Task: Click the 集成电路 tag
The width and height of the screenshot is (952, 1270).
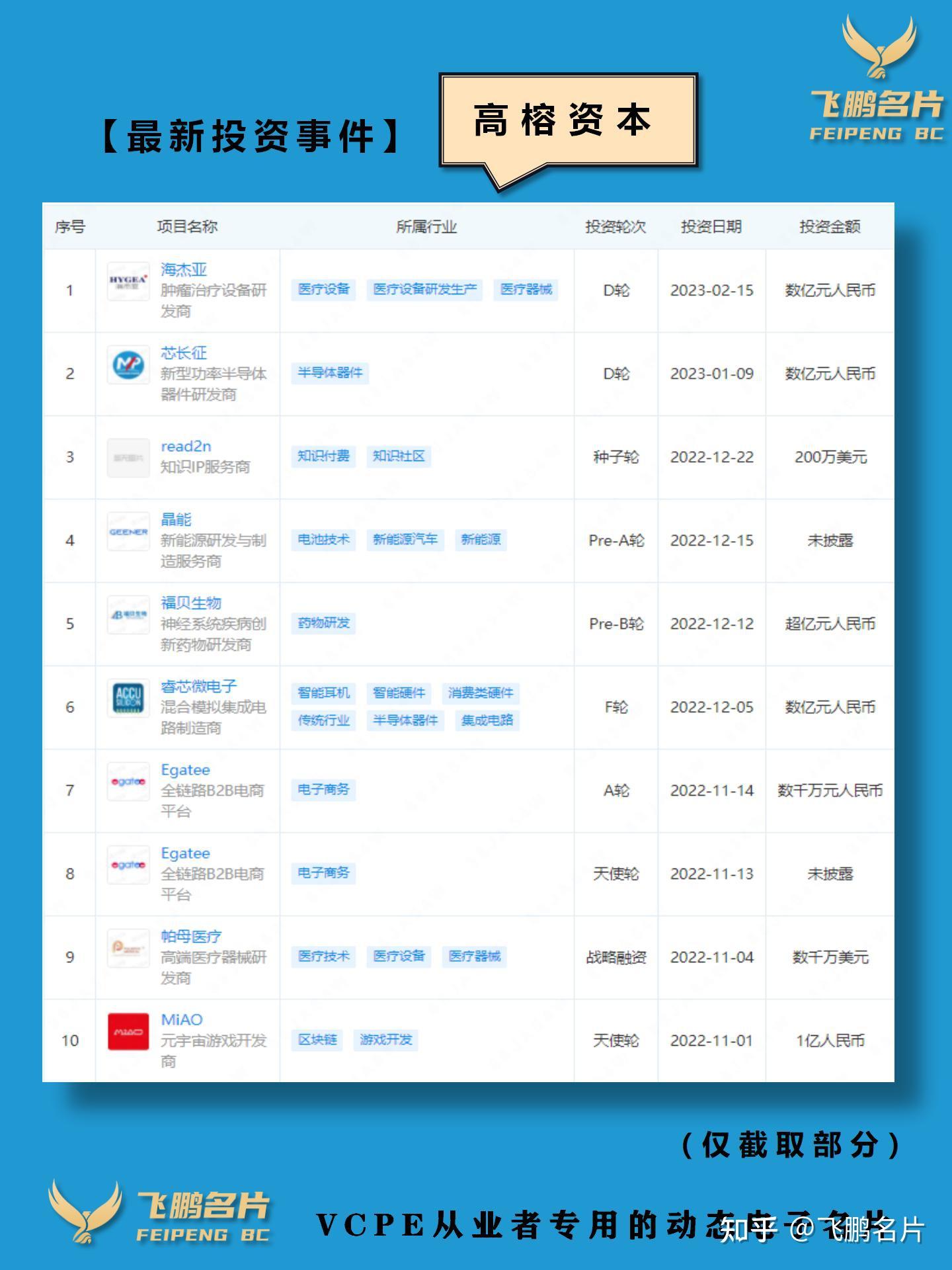Action: tap(487, 720)
